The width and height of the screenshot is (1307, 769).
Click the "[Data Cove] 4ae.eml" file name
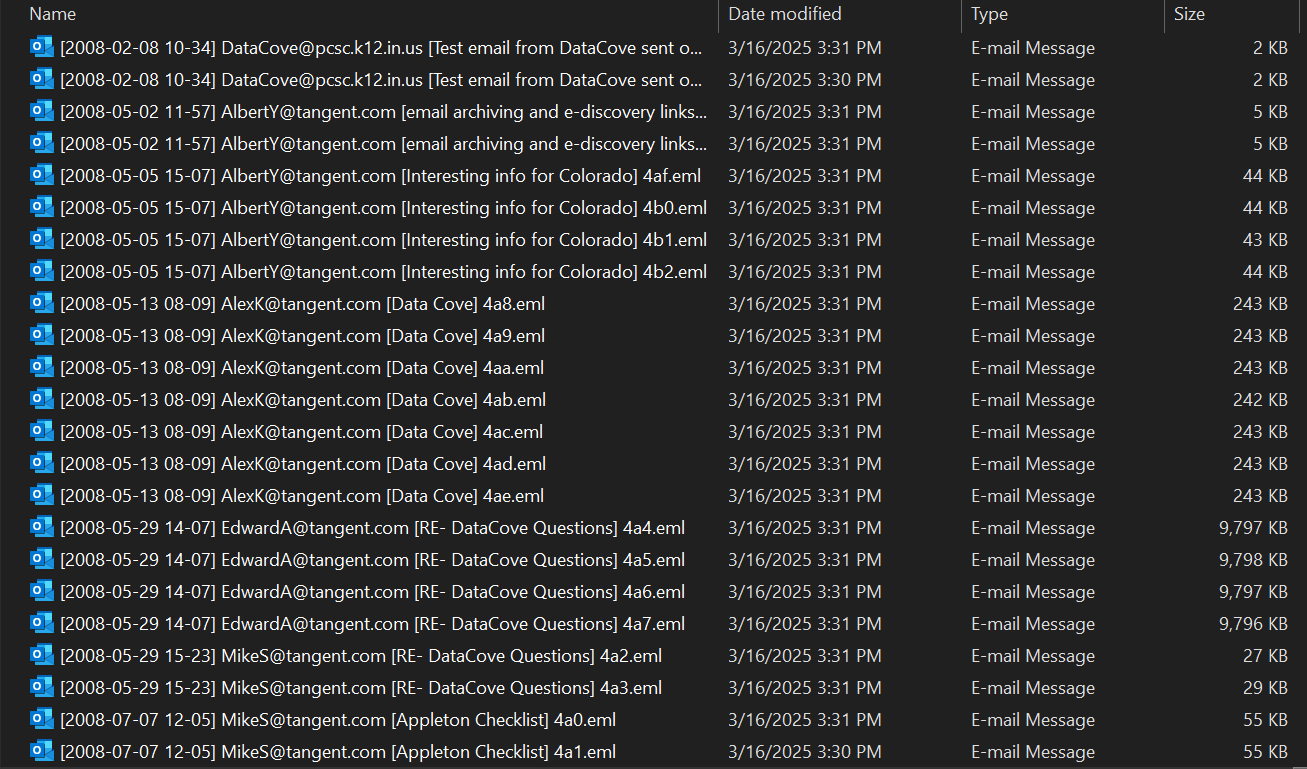[x=302, y=496]
